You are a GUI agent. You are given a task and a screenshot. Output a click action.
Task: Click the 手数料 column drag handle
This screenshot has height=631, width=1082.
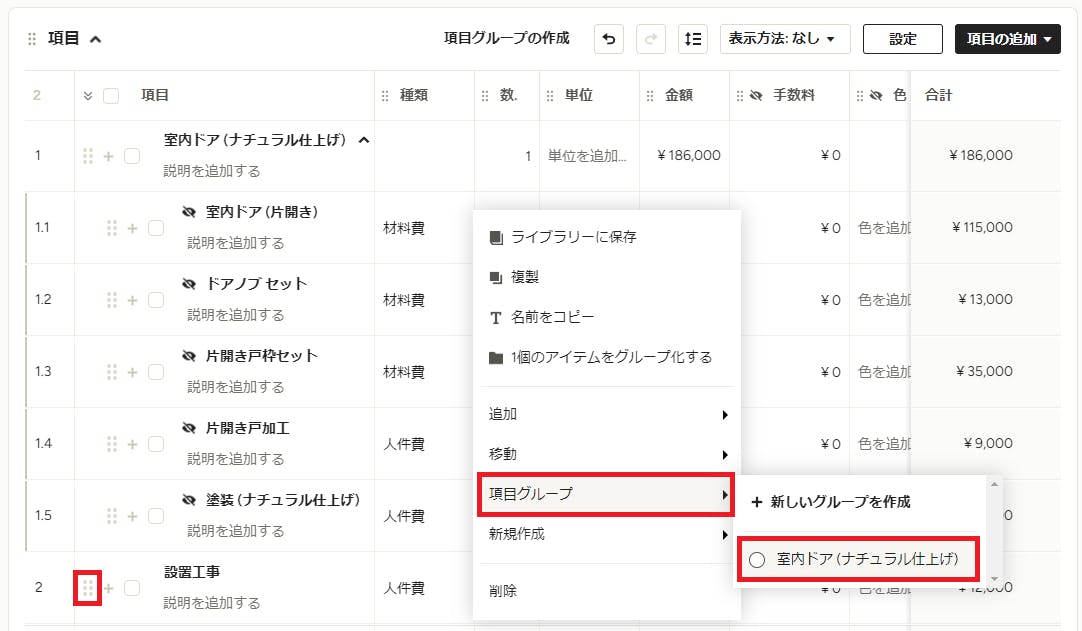pyautogui.click(x=740, y=96)
